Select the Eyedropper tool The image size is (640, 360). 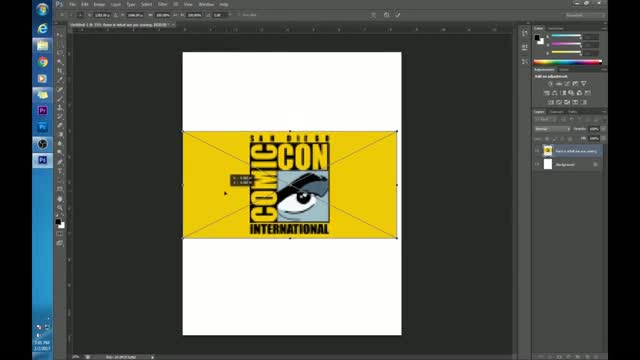coord(60,80)
